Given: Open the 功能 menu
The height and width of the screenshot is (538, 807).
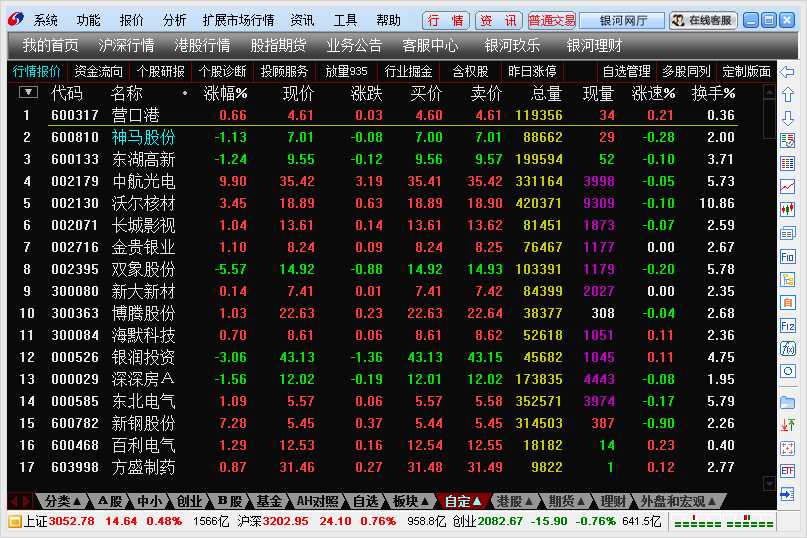Looking at the screenshot, I should pos(89,20).
